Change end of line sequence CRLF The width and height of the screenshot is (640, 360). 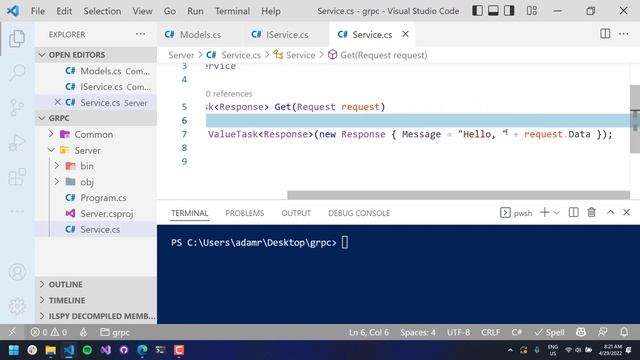(x=490, y=332)
